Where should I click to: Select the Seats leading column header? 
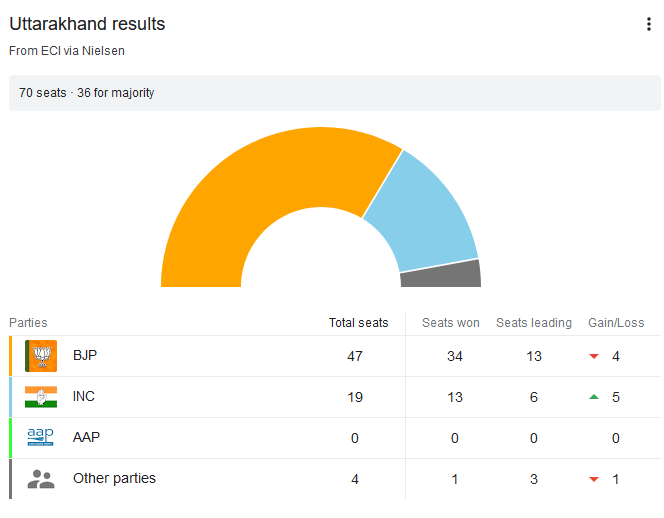pyautogui.click(x=534, y=323)
